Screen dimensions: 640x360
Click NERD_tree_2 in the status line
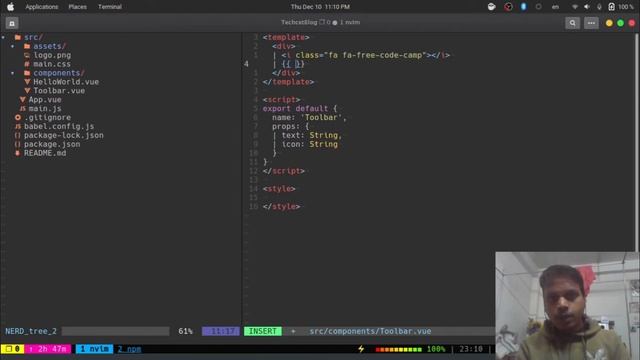[31, 331]
